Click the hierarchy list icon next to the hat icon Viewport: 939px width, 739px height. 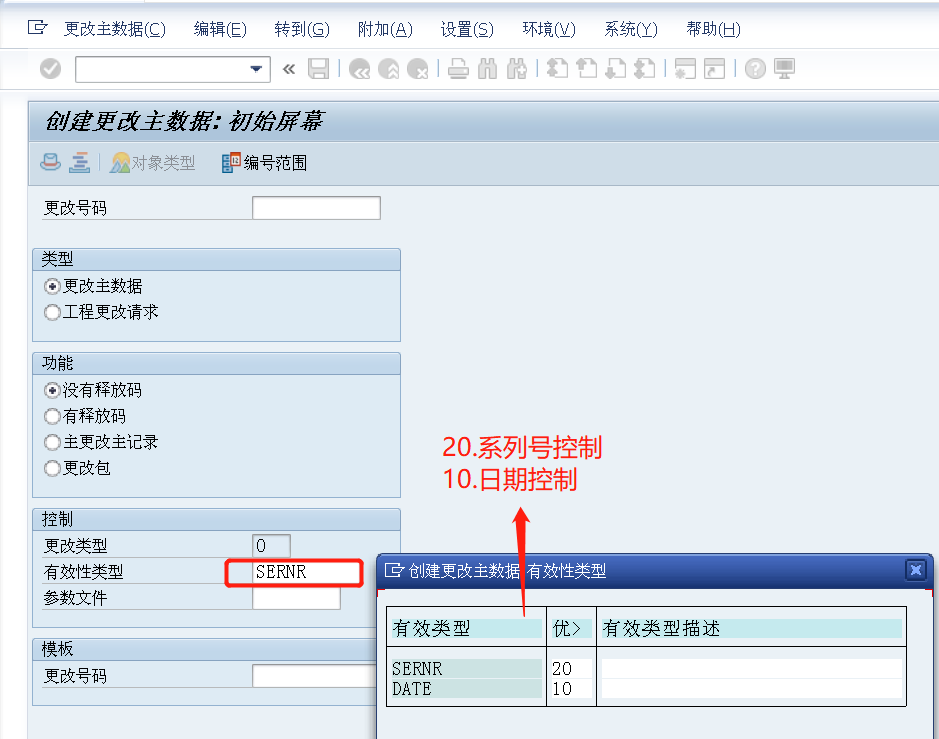tap(79, 162)
